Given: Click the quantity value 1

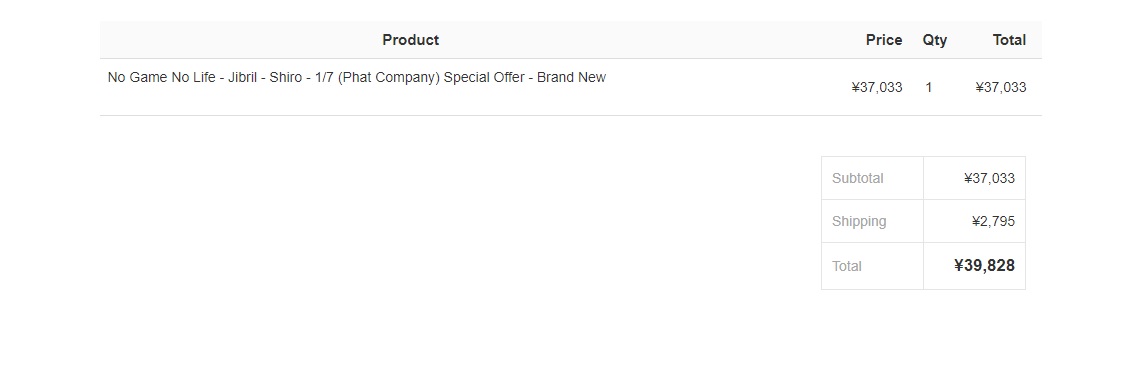Looking at the screenshot, I should [x=929, y=87].
